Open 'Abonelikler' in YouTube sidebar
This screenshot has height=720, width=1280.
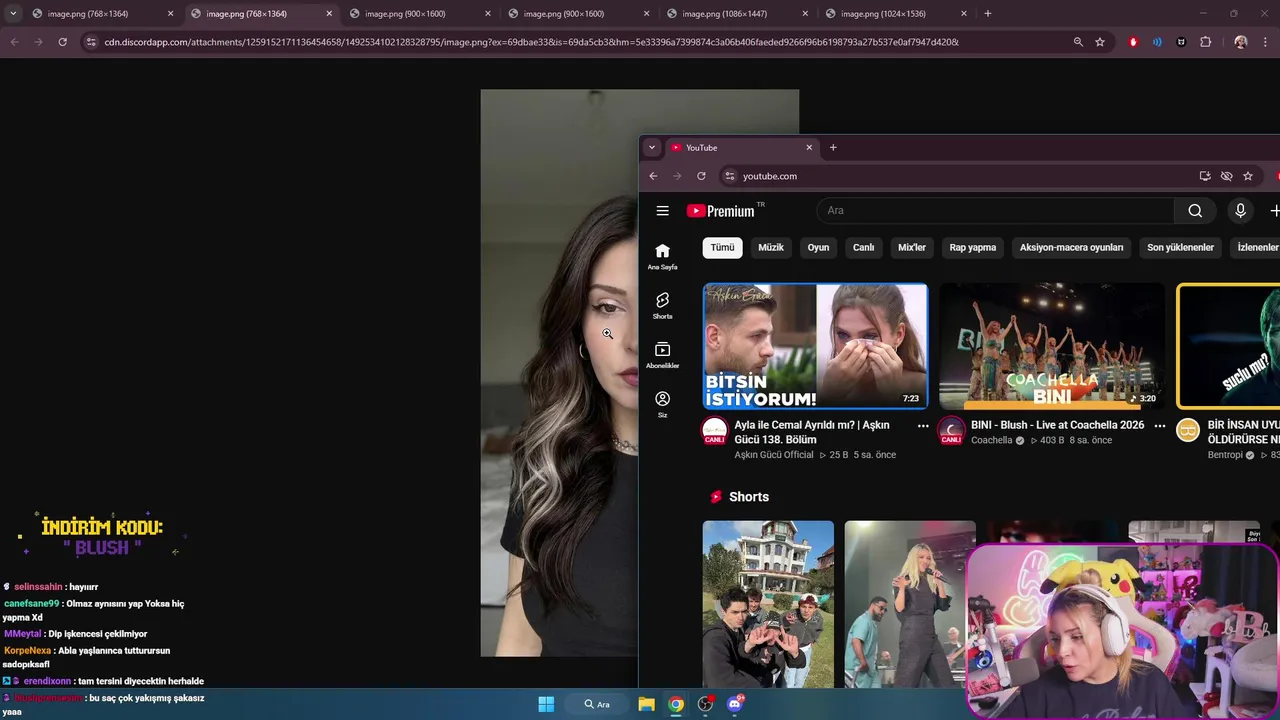coord(662,355)
